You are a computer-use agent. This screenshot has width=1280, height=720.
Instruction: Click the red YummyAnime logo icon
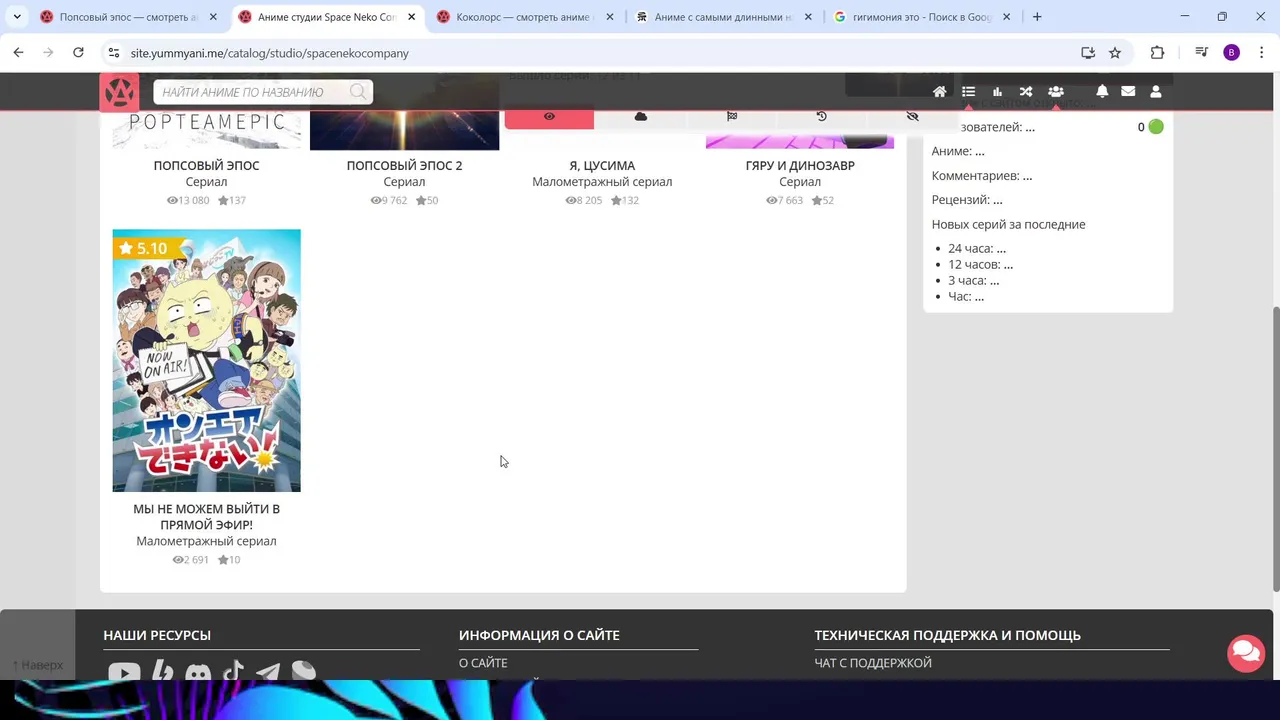pos(119,92)
